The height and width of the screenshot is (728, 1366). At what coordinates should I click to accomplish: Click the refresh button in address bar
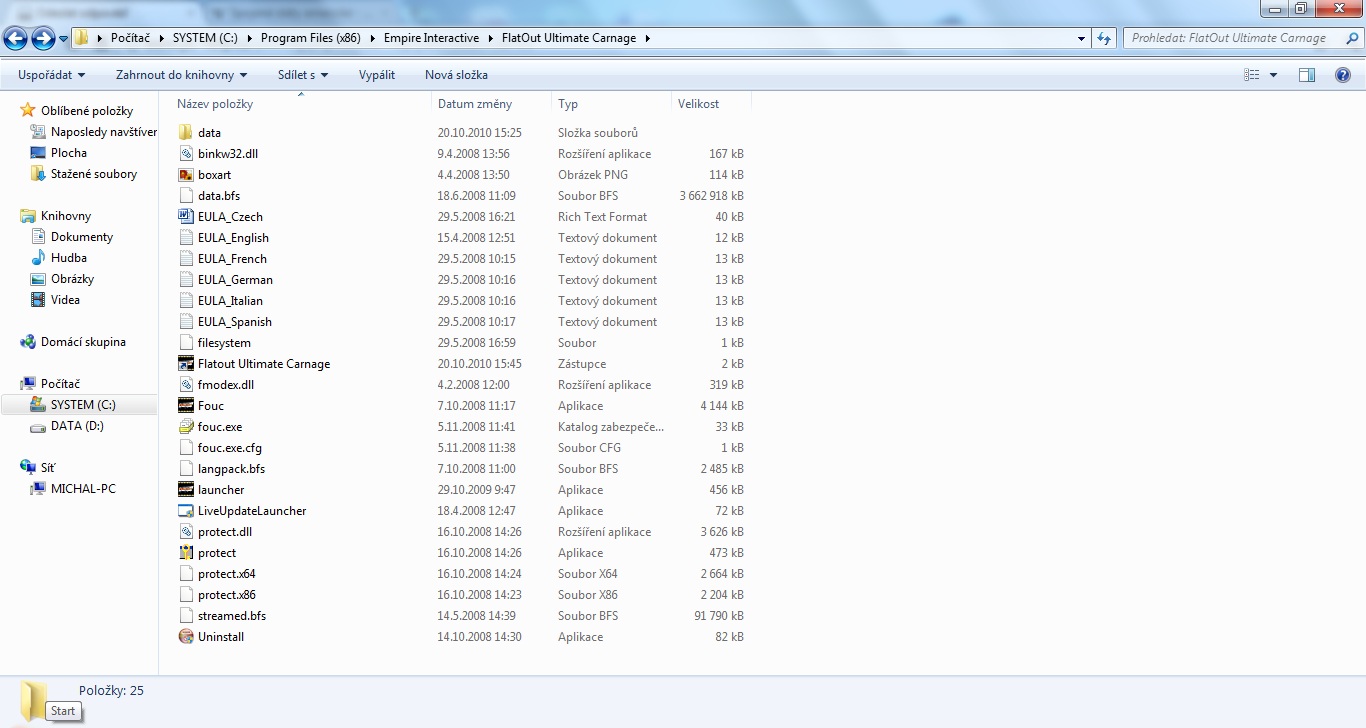(1104, 38)
